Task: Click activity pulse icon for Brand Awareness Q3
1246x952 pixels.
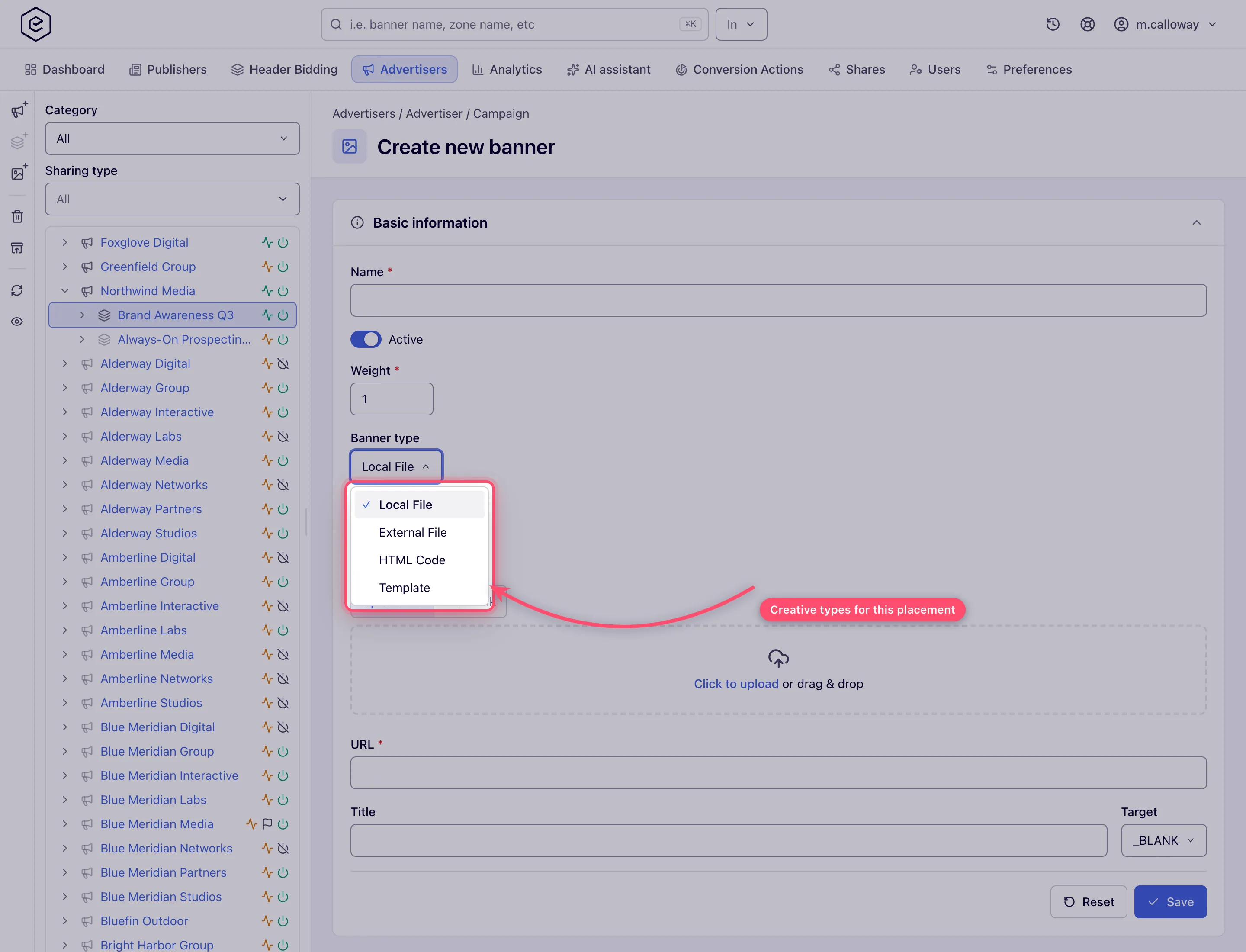Action: [267, 315]
